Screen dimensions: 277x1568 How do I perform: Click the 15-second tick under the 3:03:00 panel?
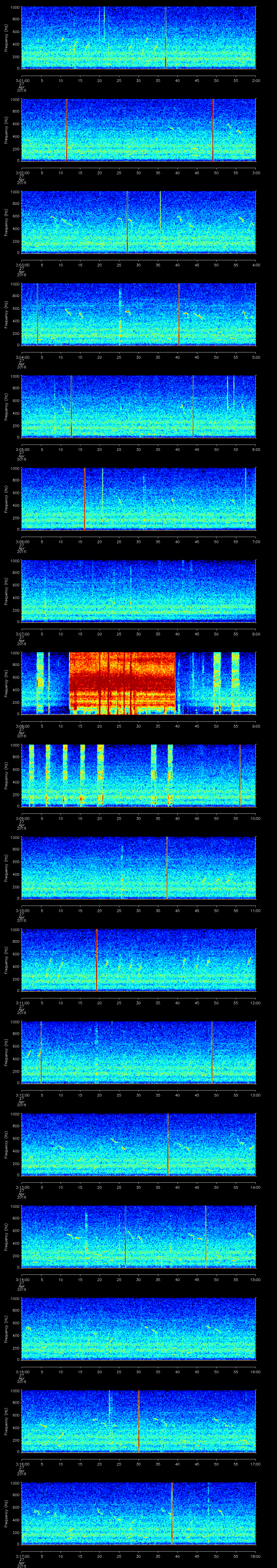[x=80, y=264]
